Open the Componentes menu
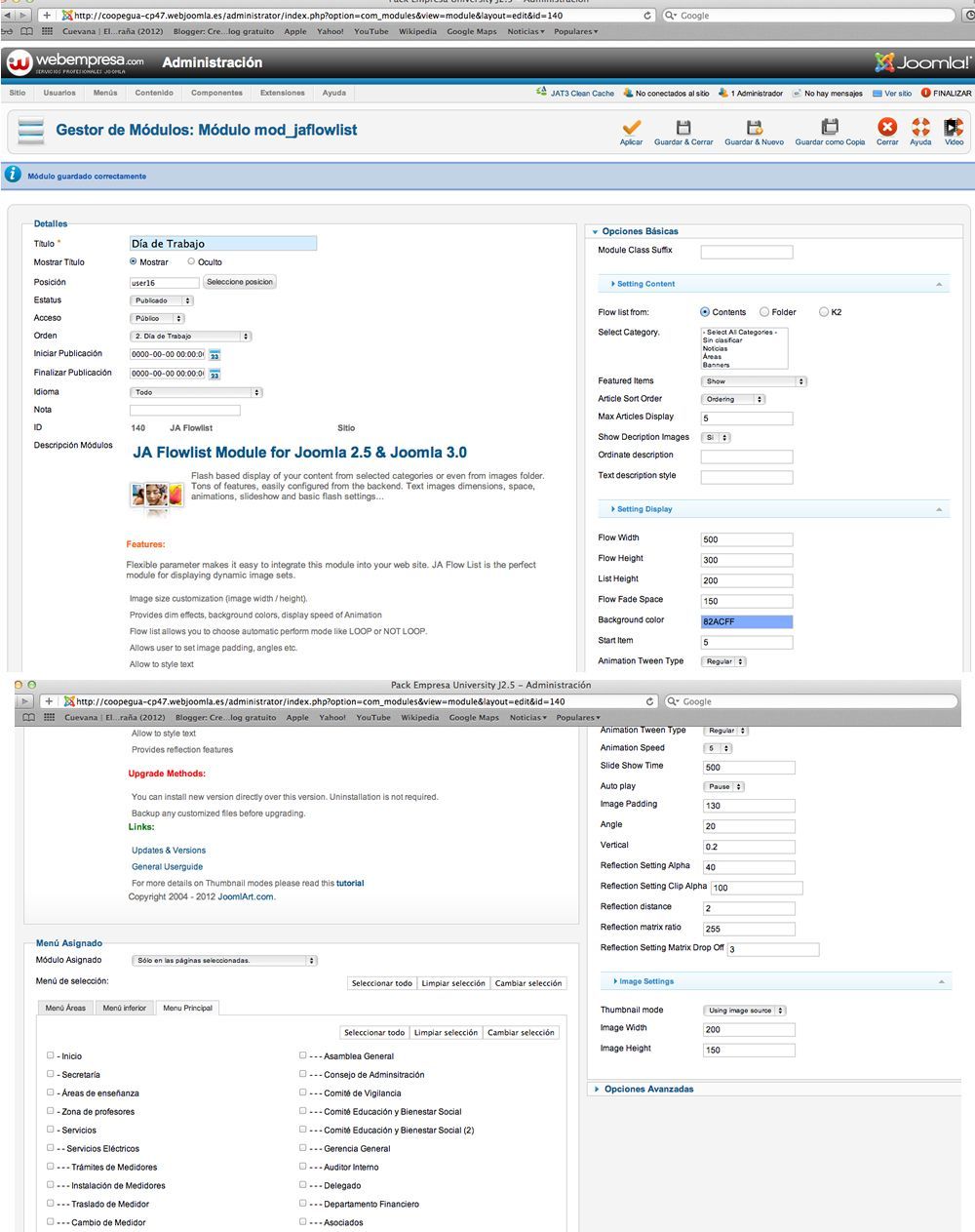The width and height of the screenshot is (975, 1232). coord(216,93)
